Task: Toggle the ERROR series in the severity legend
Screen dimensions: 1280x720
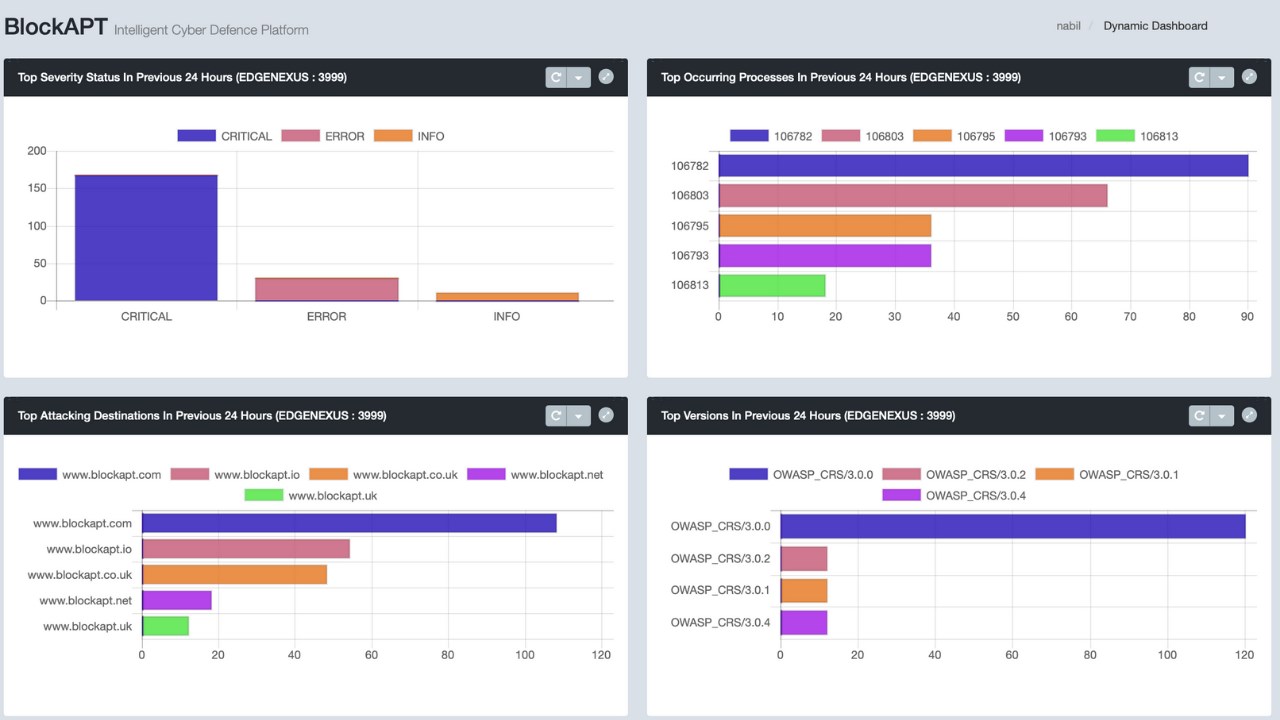Action: tap(323, 136)
